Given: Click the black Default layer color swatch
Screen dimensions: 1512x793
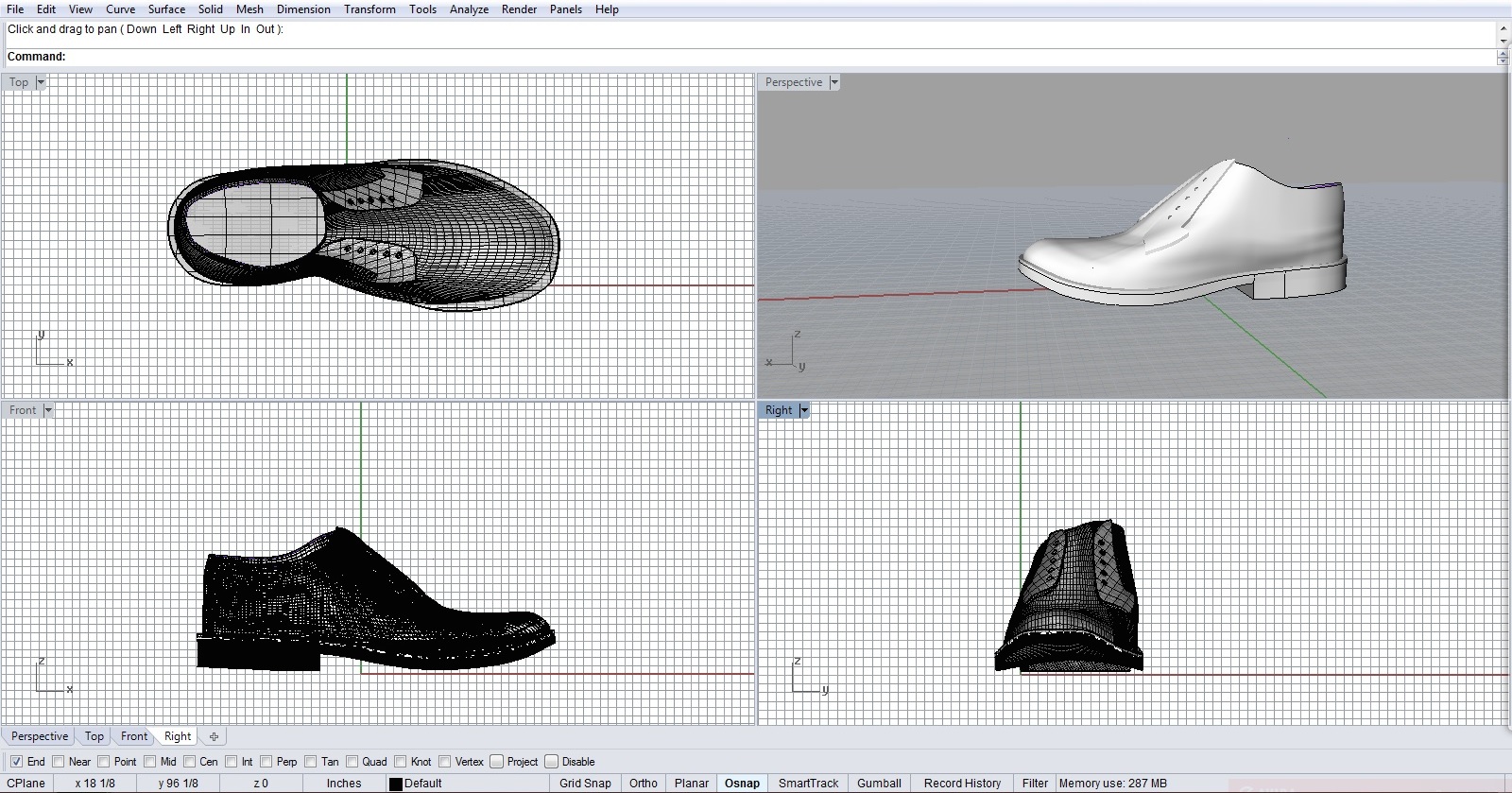Looking at the screenshot, I should click(x=396, y=784).
